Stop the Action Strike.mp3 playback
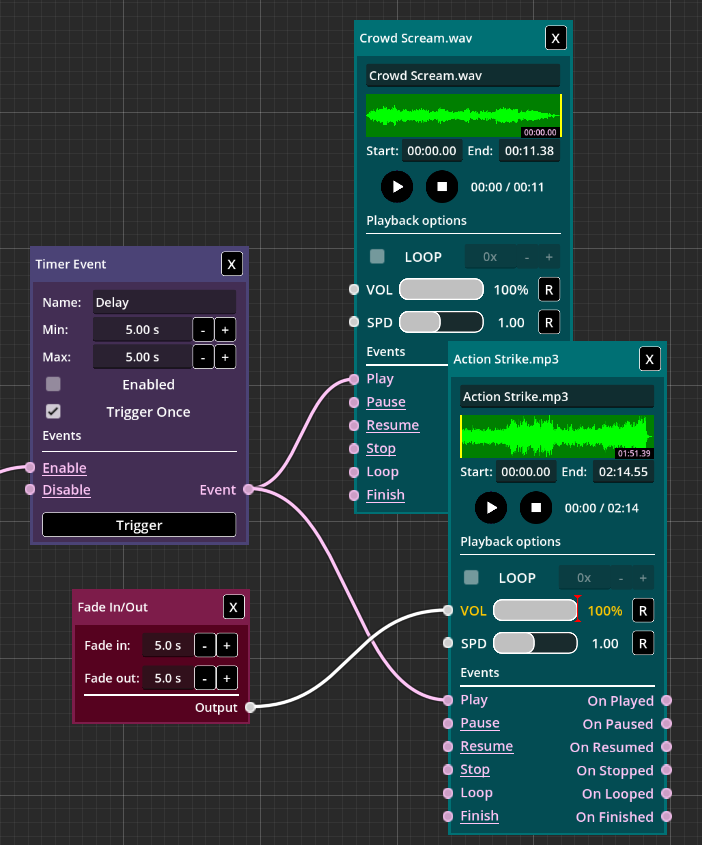The height and width of the screenshot is (845, 702). tap(536, 507)
